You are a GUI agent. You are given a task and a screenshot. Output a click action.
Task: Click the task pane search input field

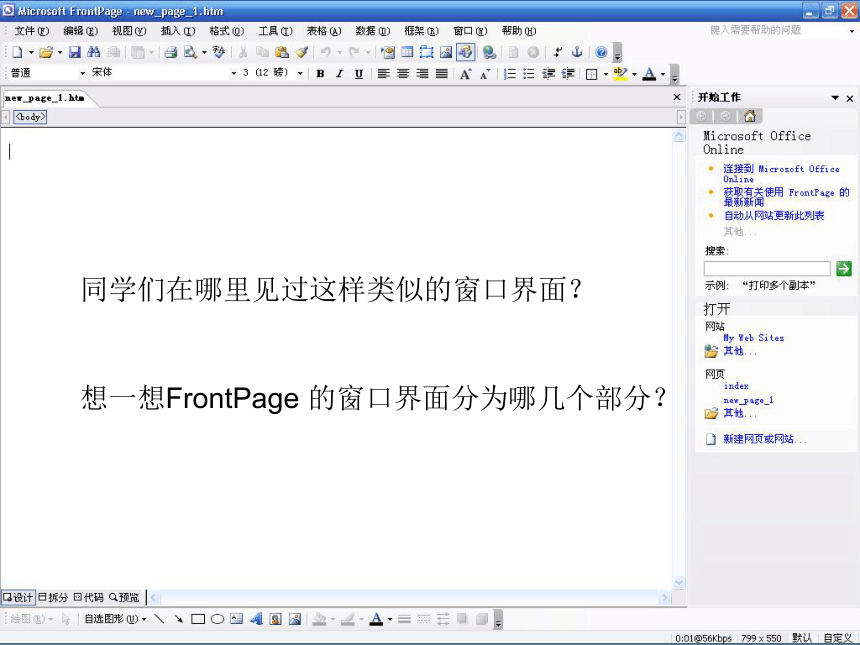[x=767, y=268]
